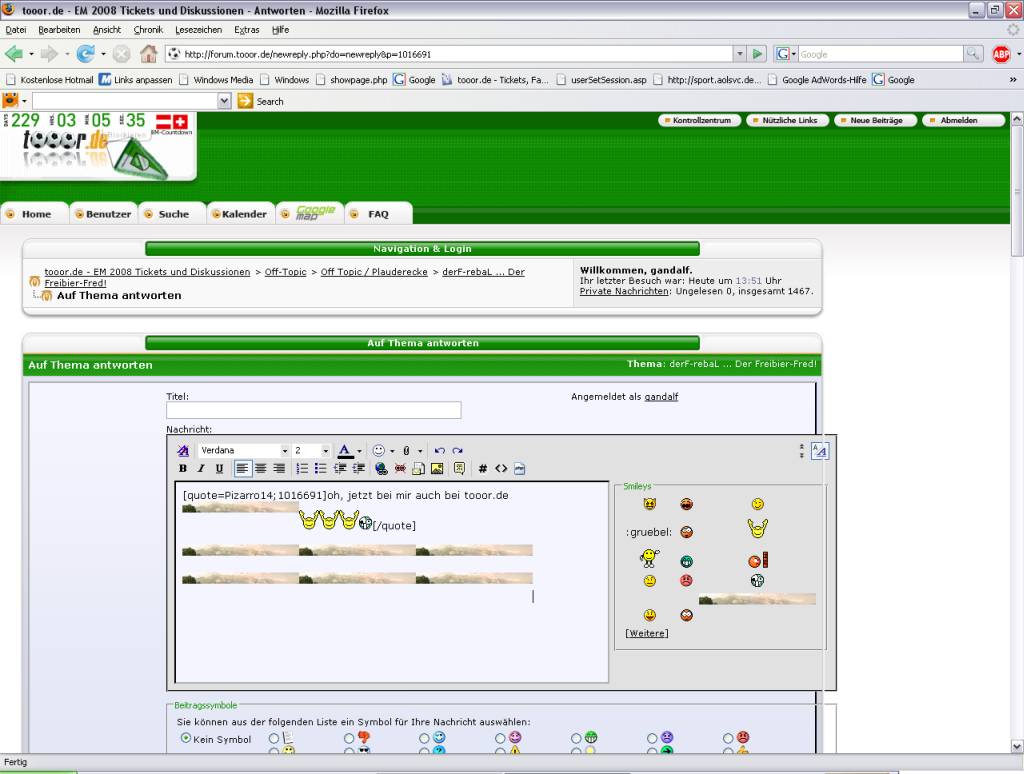Go to the Kalender forum tab

(244, 214)
